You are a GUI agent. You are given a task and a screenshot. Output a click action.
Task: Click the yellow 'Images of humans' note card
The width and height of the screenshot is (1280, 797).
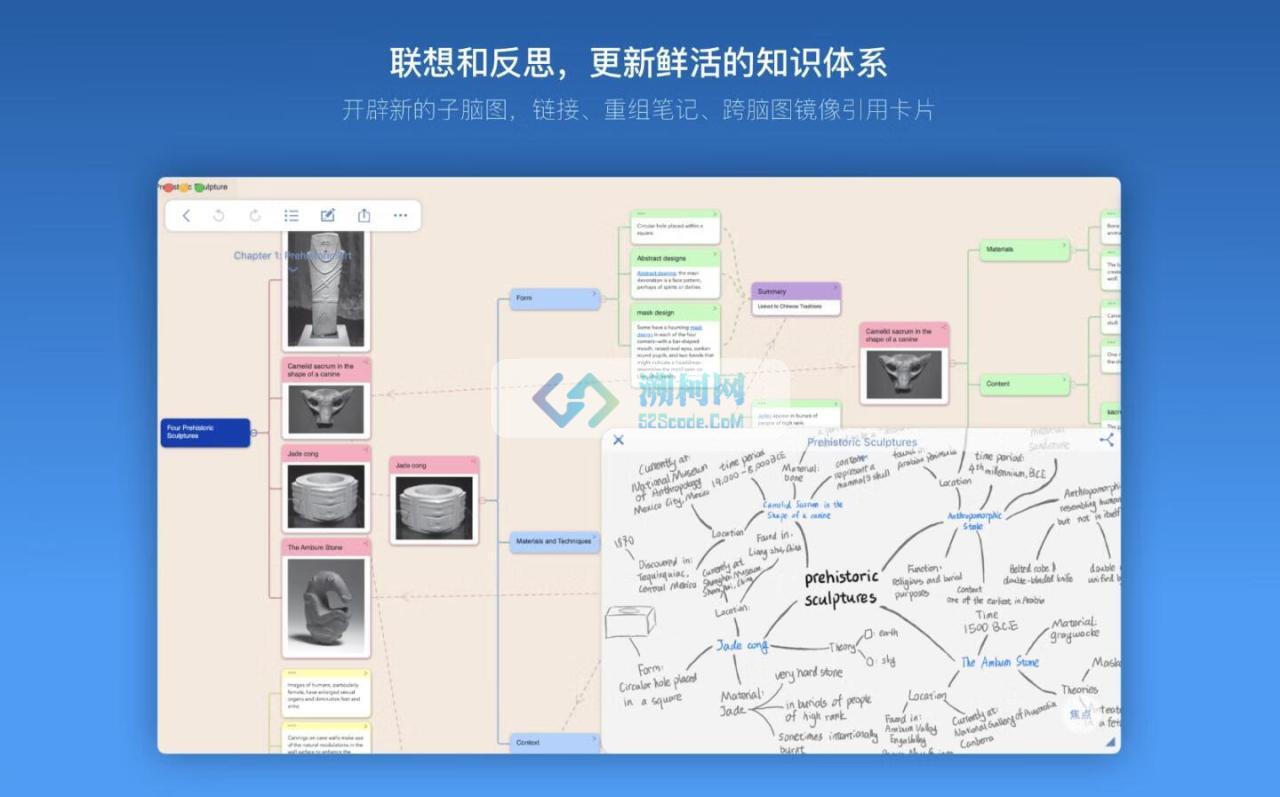coord(325,693)
